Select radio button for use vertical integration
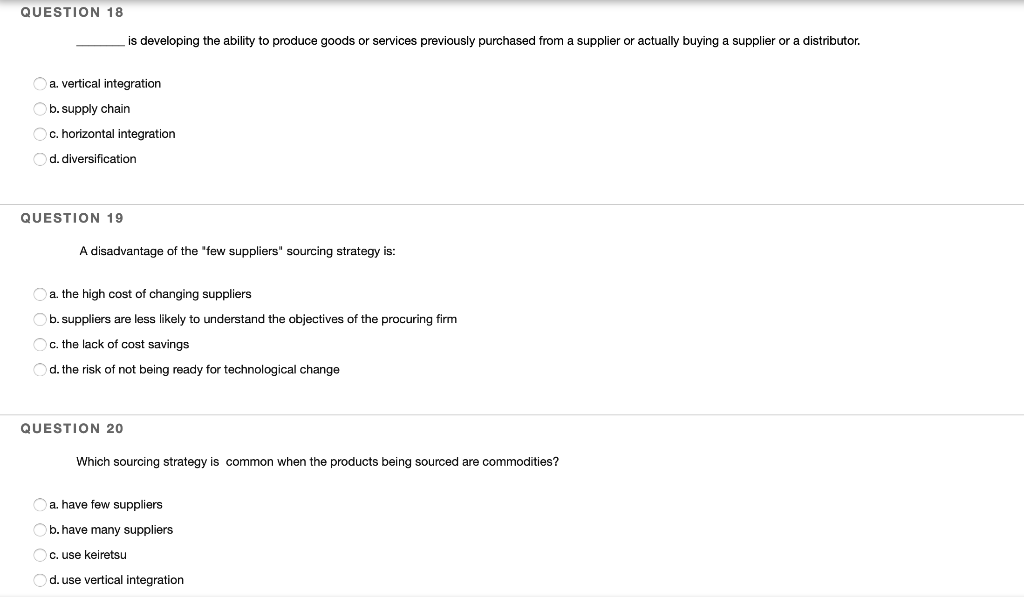 (39, 580)
